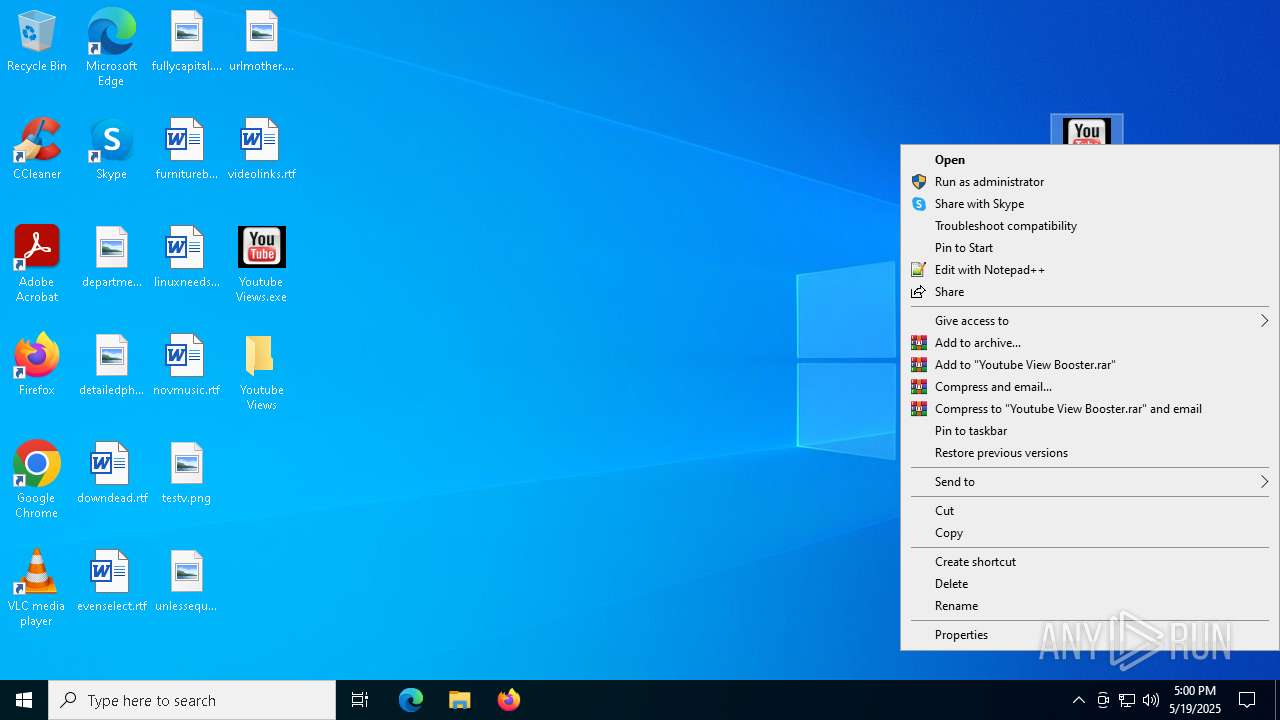Open File Explorer from the taskbar
This screenshot has width=1280, height=720.
coord(460,700)
